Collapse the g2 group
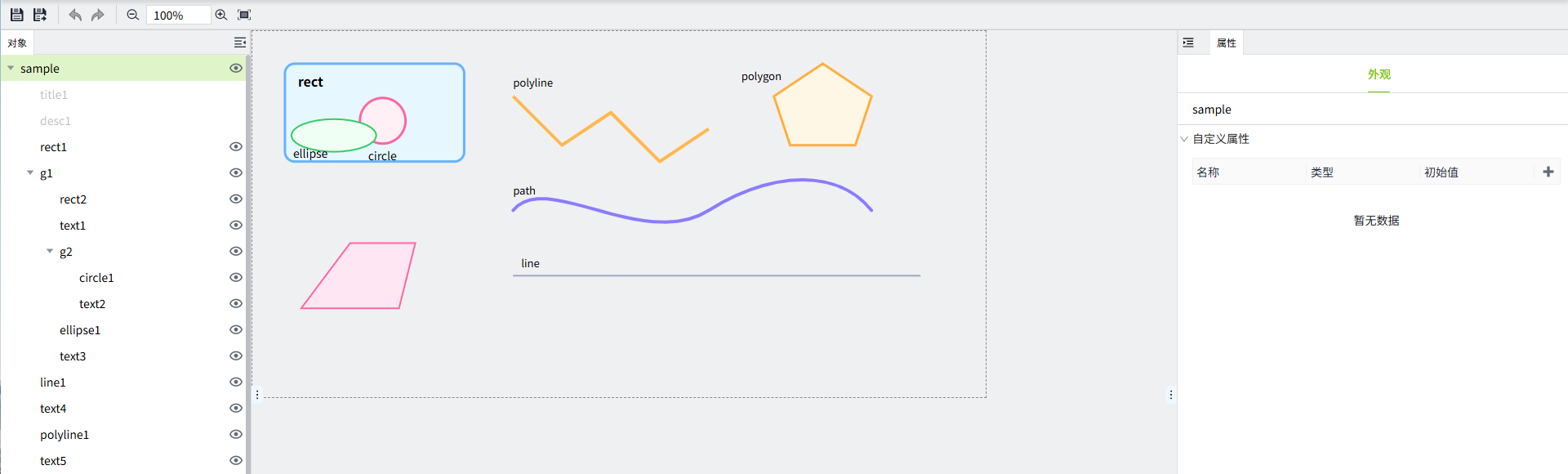1568x474 pixels. click(x=50, y=252)
